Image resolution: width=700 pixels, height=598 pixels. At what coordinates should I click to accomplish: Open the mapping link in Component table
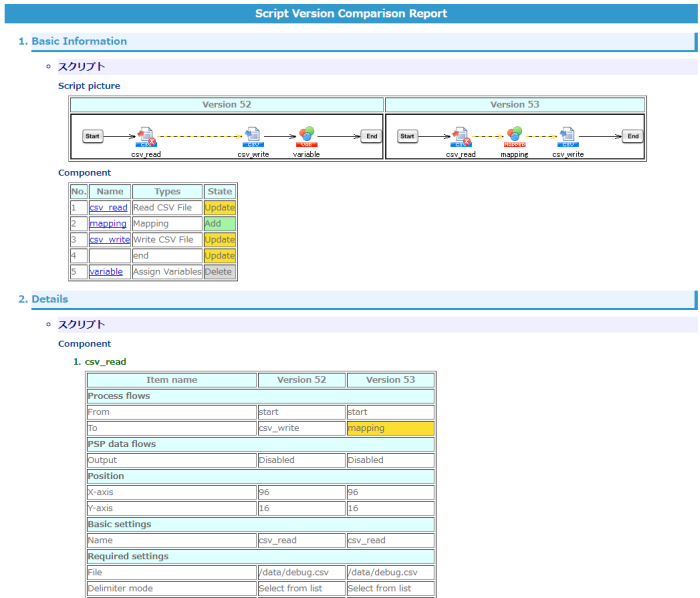(107, 224)
